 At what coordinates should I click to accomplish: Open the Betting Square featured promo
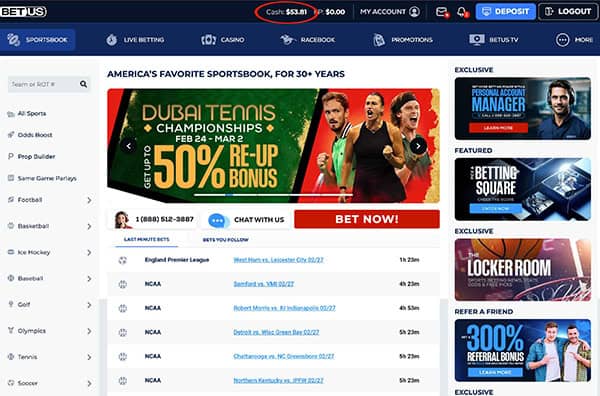[x=522, y=189]
